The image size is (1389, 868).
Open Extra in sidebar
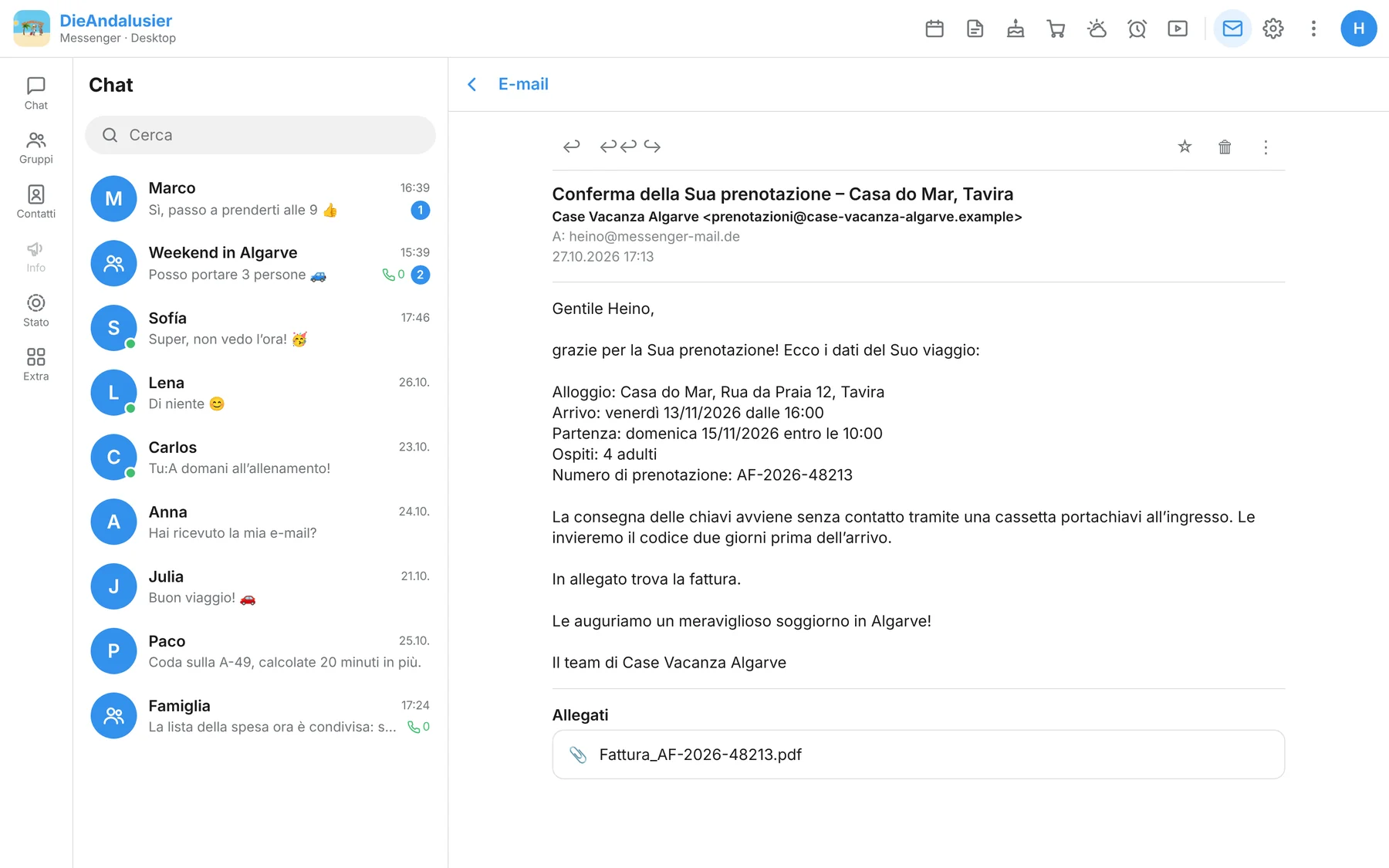(x=36, y=364)
